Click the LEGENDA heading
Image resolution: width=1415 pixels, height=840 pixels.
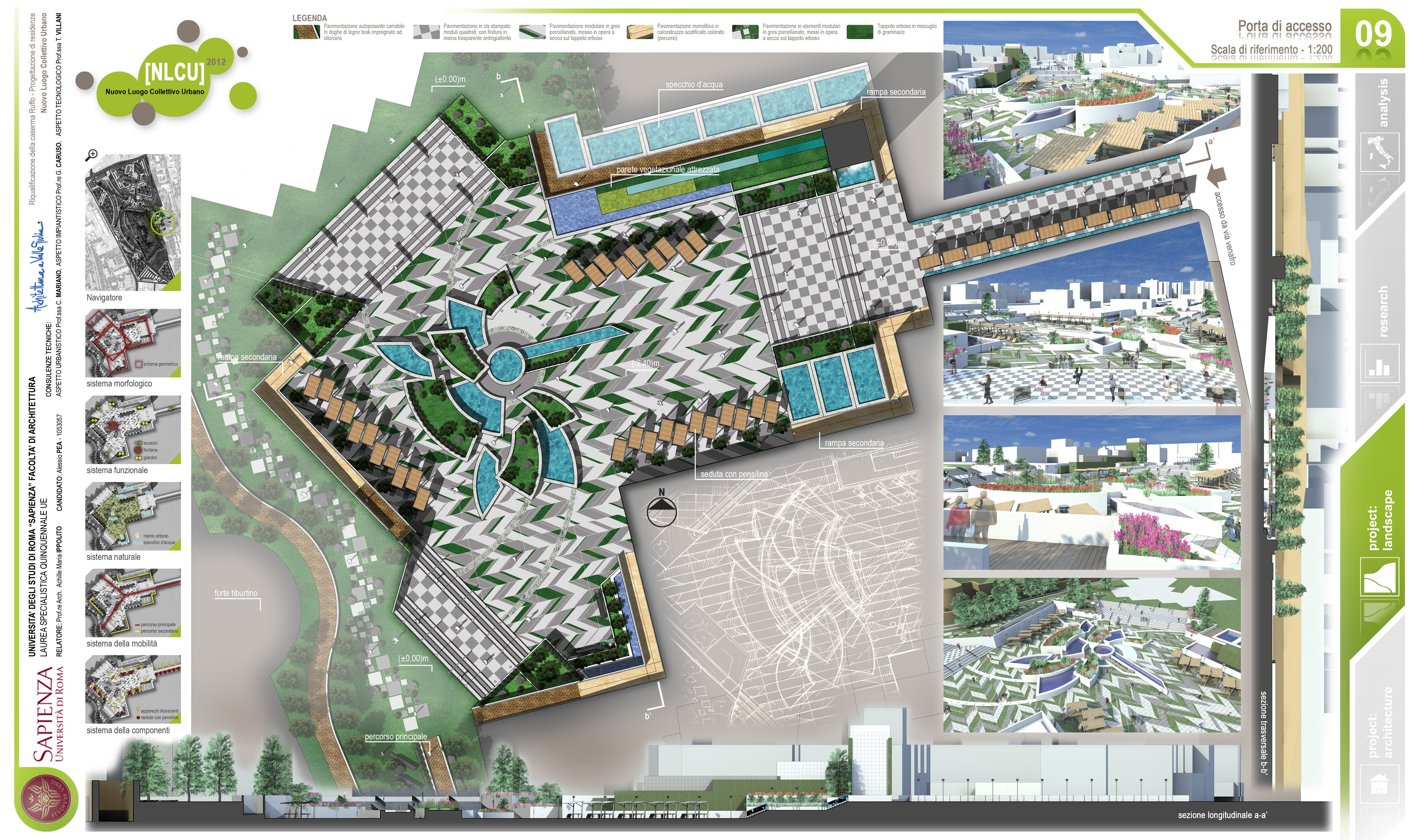[x=309, y=18]
